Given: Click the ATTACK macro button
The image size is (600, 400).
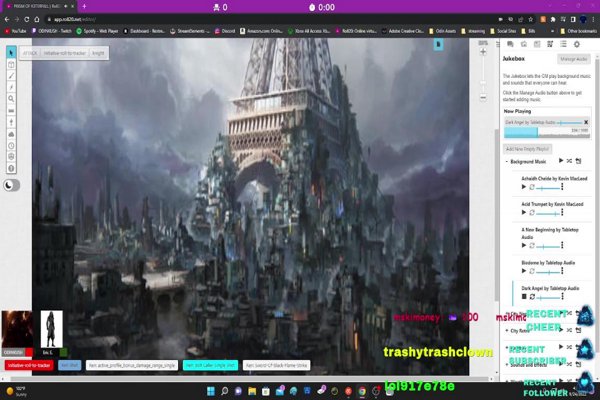Looking at the screenshot, I should (30, 53).
